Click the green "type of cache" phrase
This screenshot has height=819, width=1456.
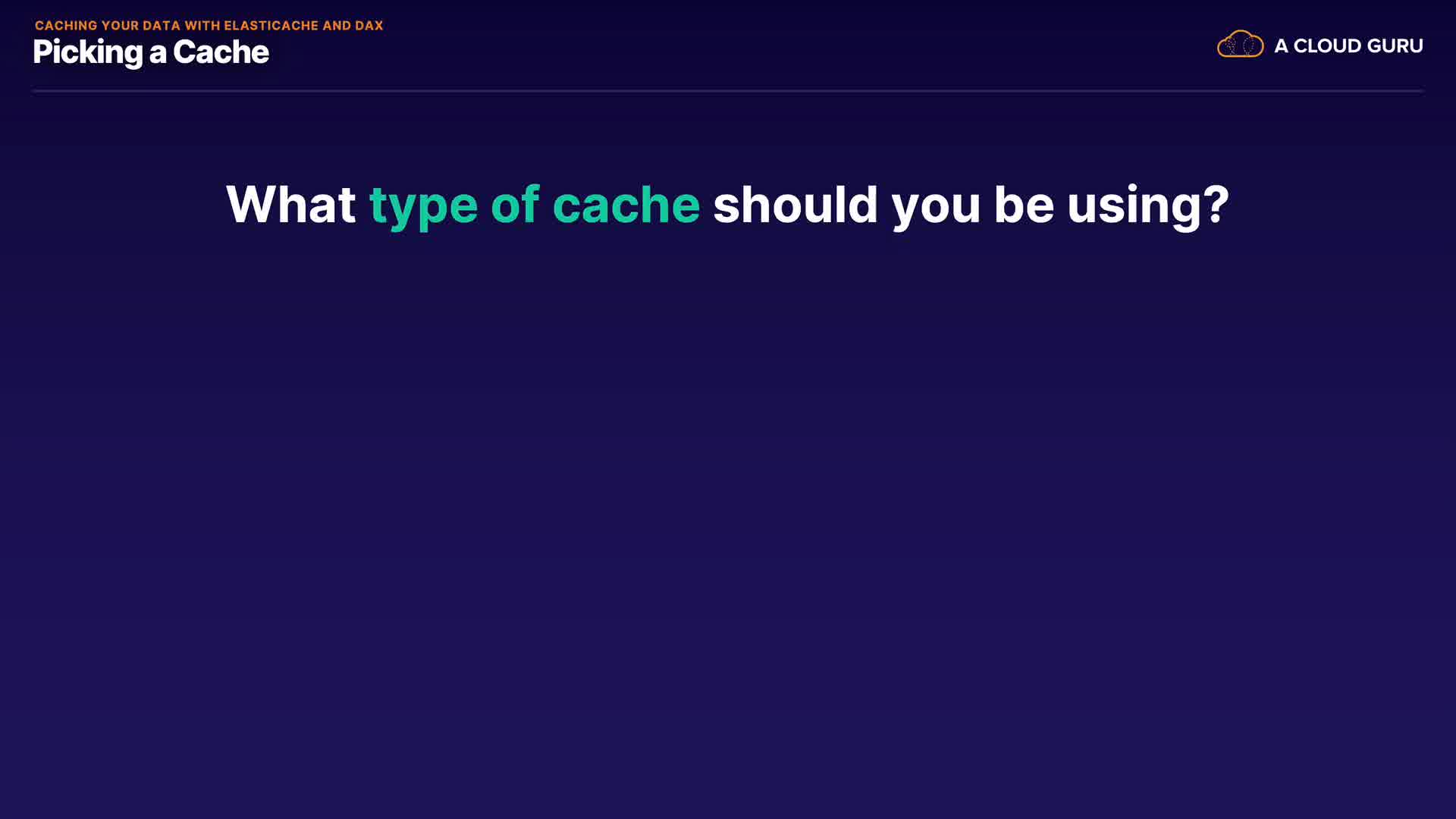click(534, 205)
